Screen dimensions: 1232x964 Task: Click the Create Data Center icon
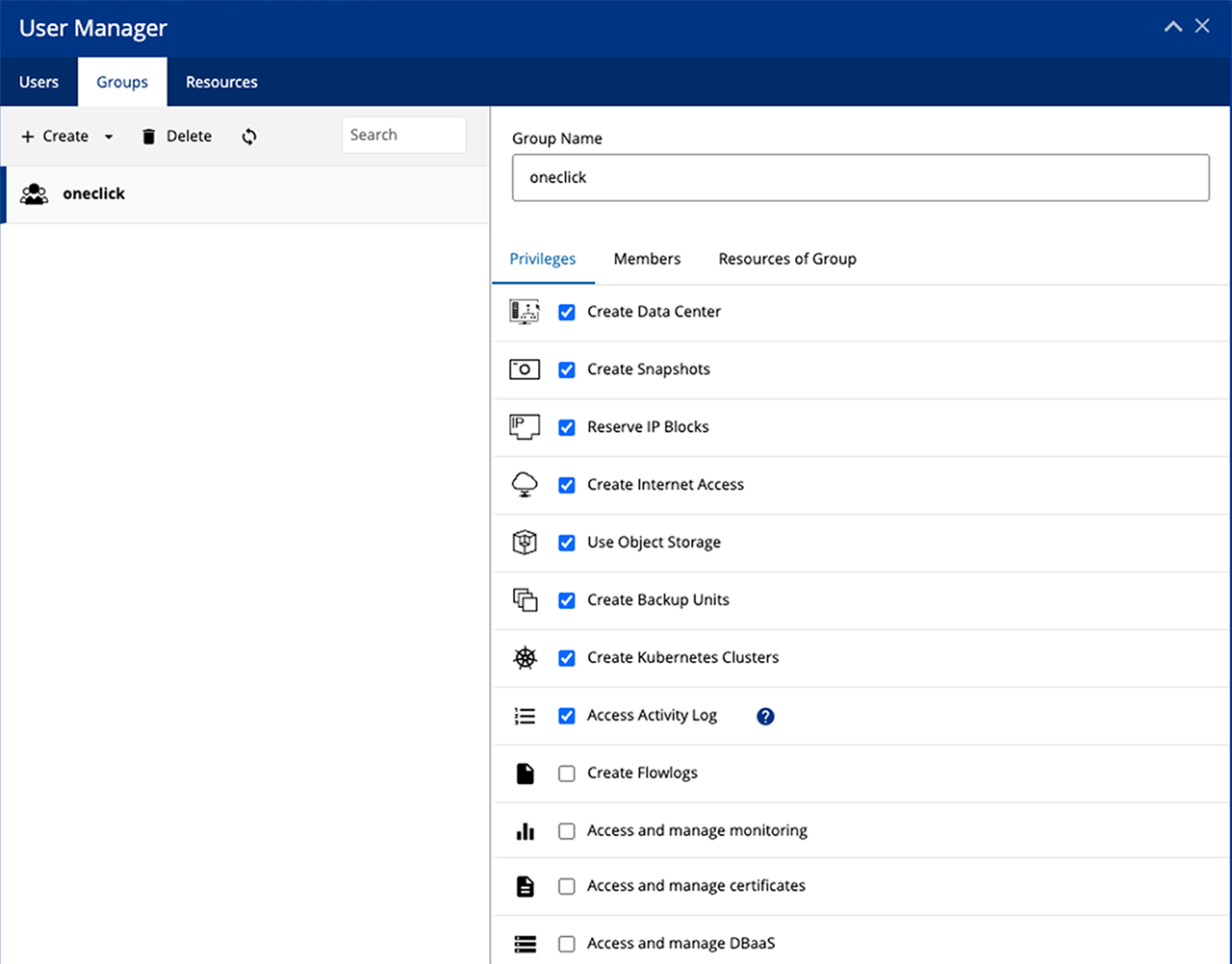pos(525,312)
